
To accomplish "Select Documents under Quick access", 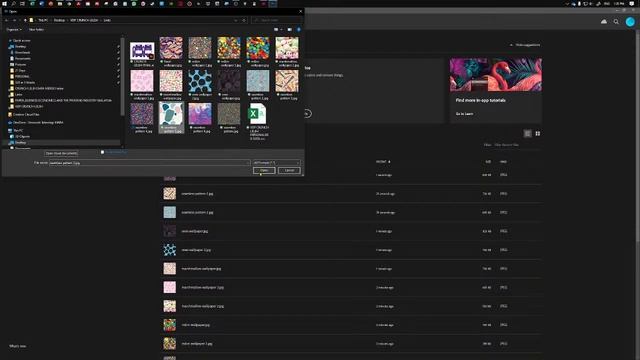I will click(x=23, y=58).
